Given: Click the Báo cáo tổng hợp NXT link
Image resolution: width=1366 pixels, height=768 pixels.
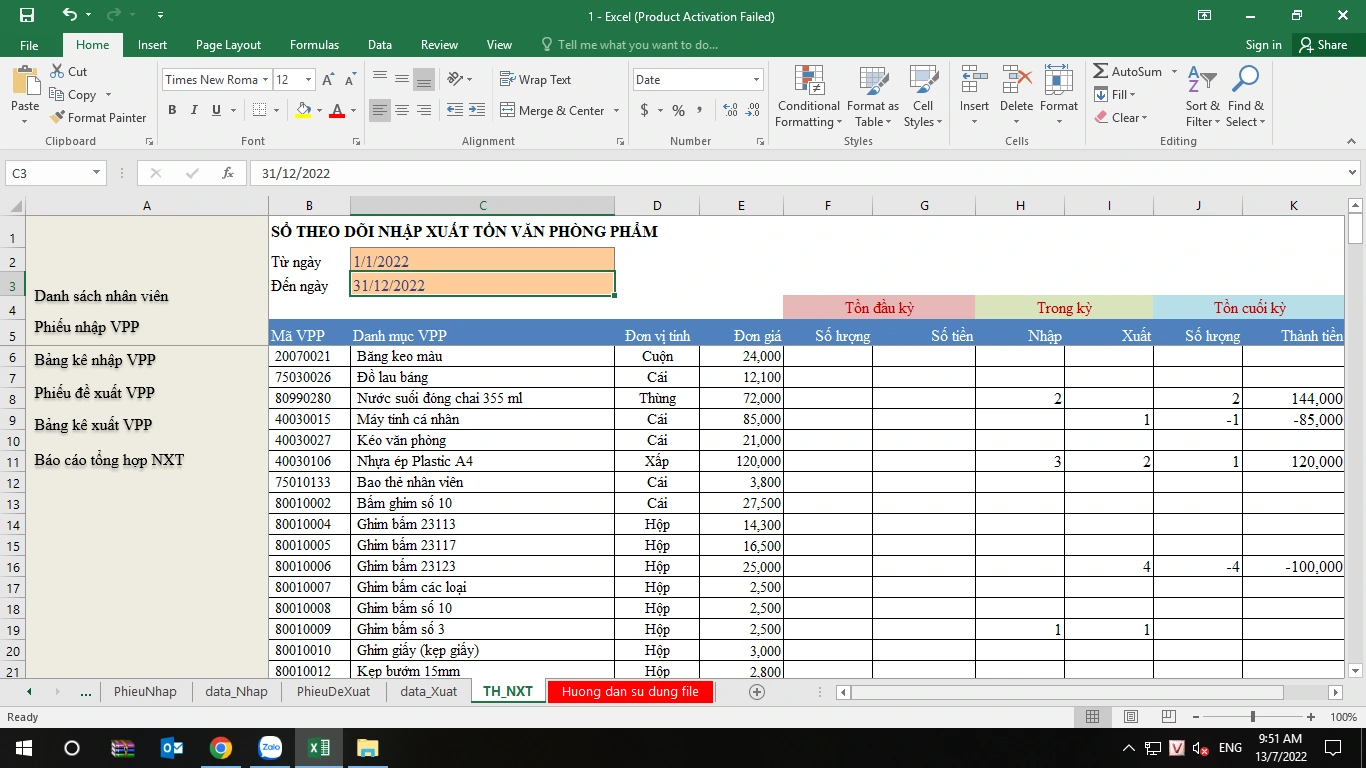Looking at the screenshot, I should (109, 461).
